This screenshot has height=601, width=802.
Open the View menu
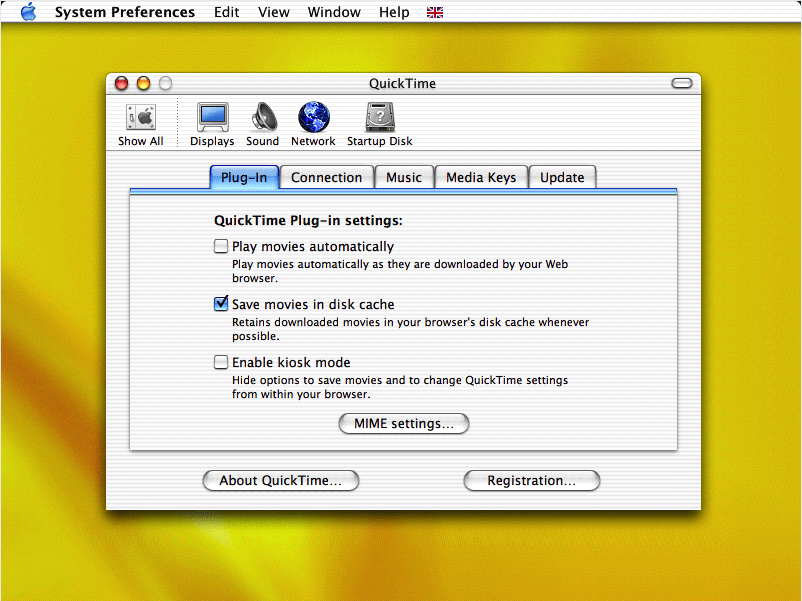pyautogui.click(x=274, y=12)
